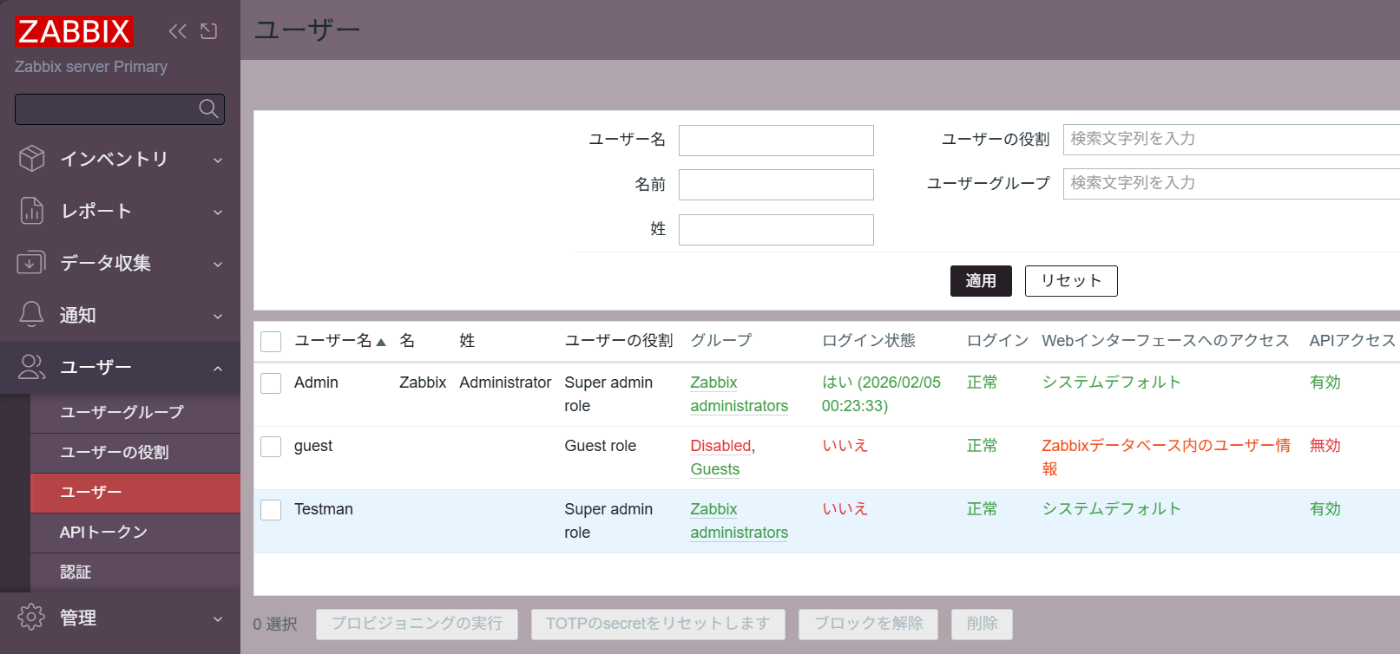Sort the table by ユーザーの役割 column header
Image resolution: width=1400 pixels, height=654 pixels.
(619, 341)
